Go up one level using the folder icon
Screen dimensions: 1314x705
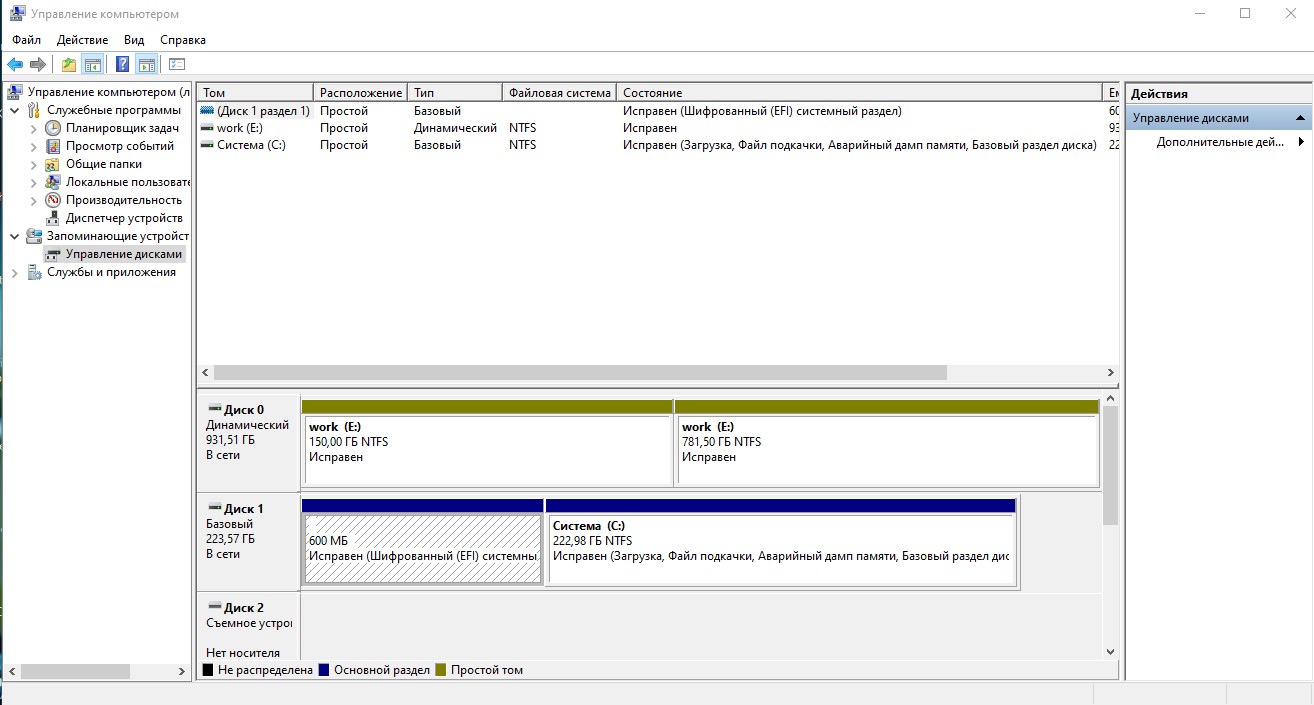click(68, 65)
